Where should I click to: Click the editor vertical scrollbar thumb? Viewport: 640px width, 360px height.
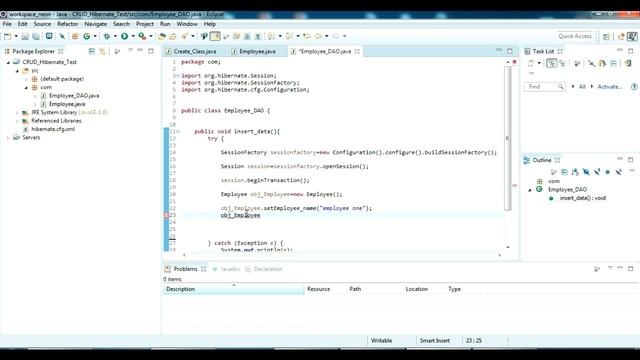(508, 138)
